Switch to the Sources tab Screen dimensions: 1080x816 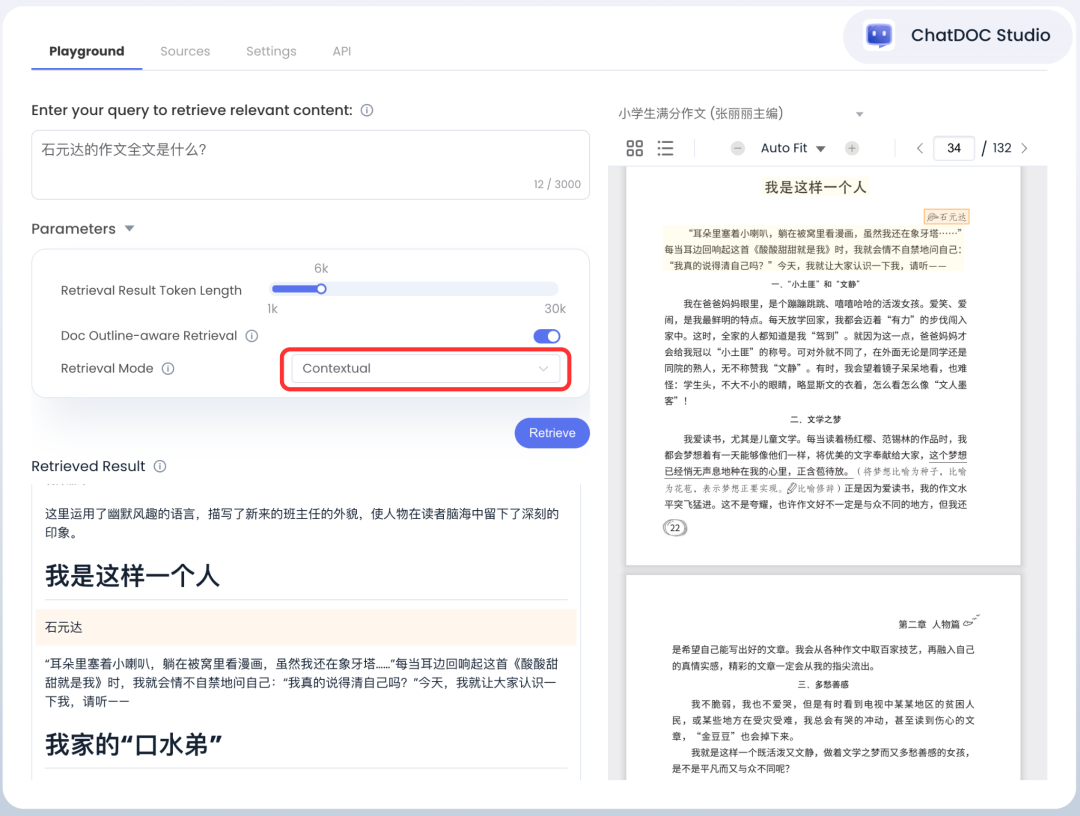(x=184, y=51)
